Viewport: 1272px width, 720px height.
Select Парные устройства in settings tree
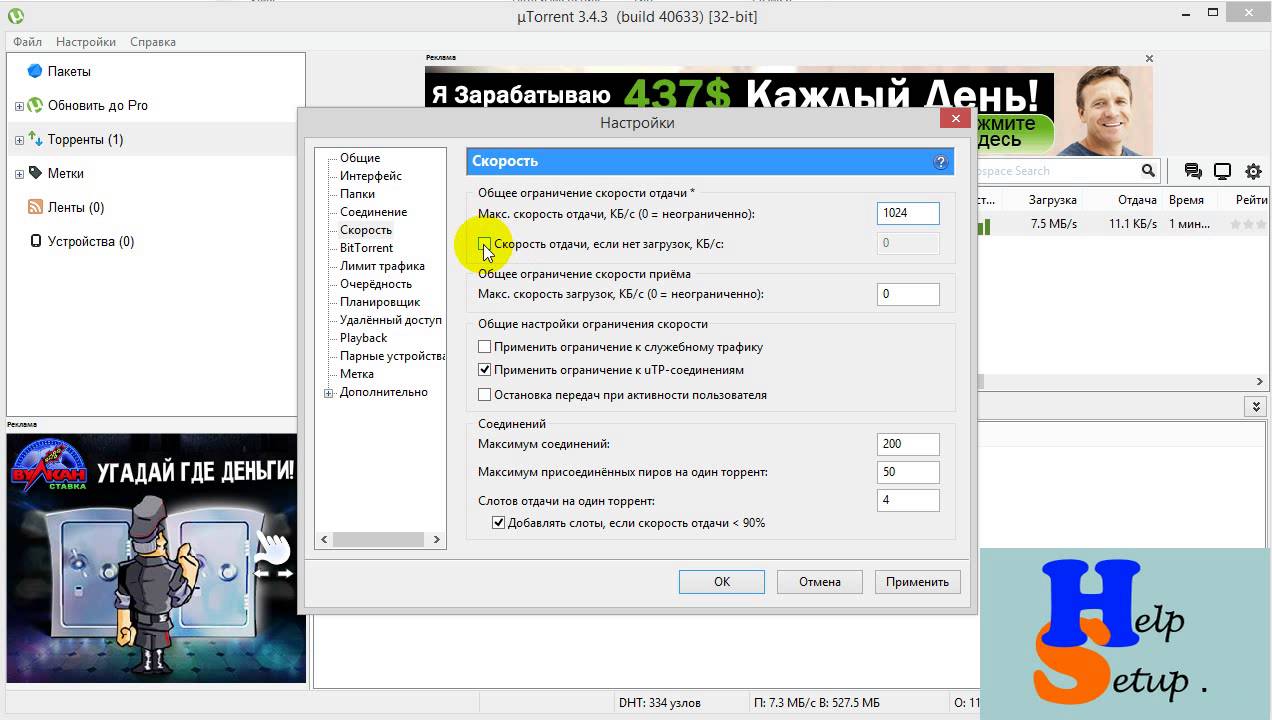(x=392, y=356)
